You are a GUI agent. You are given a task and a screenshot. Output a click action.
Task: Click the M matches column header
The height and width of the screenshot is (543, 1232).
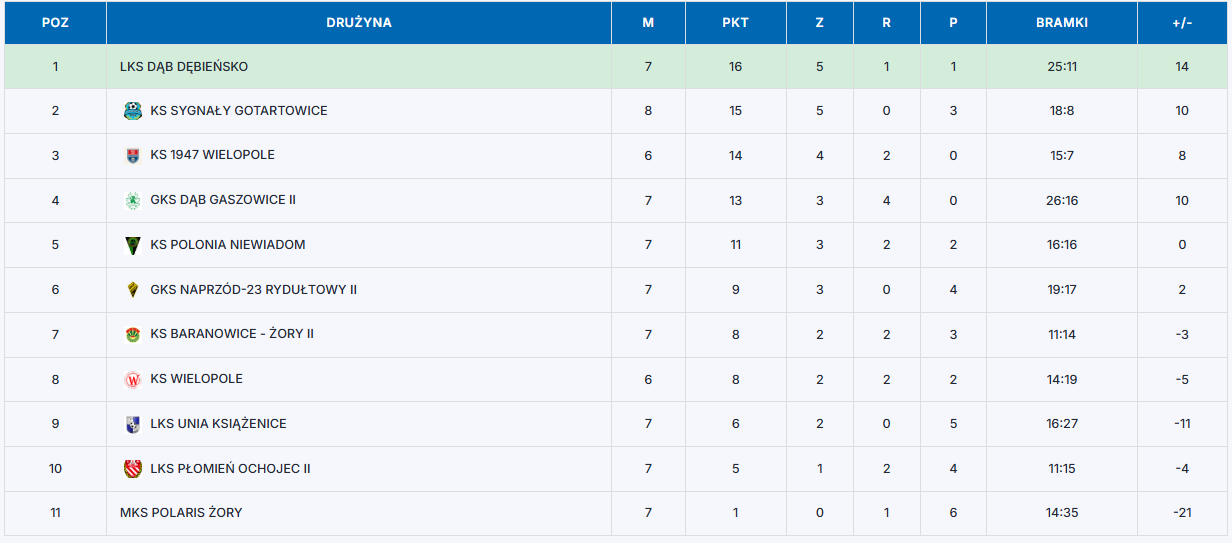tap(648, 22)
